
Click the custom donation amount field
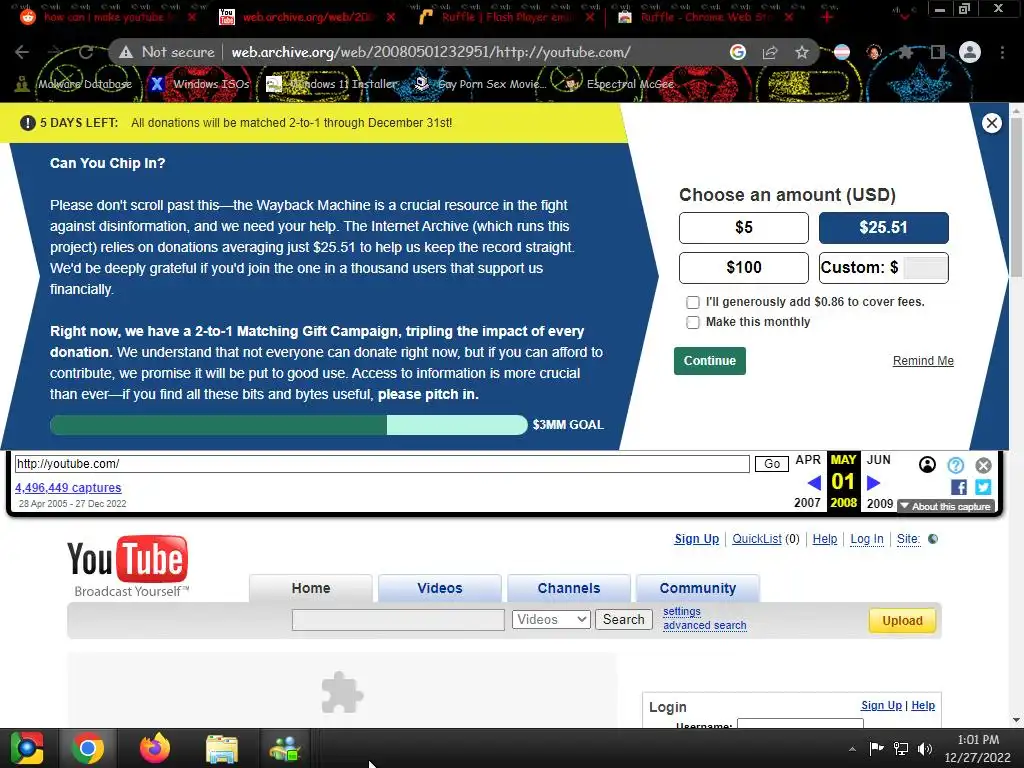pyautogui.click(x=926, y=268)
